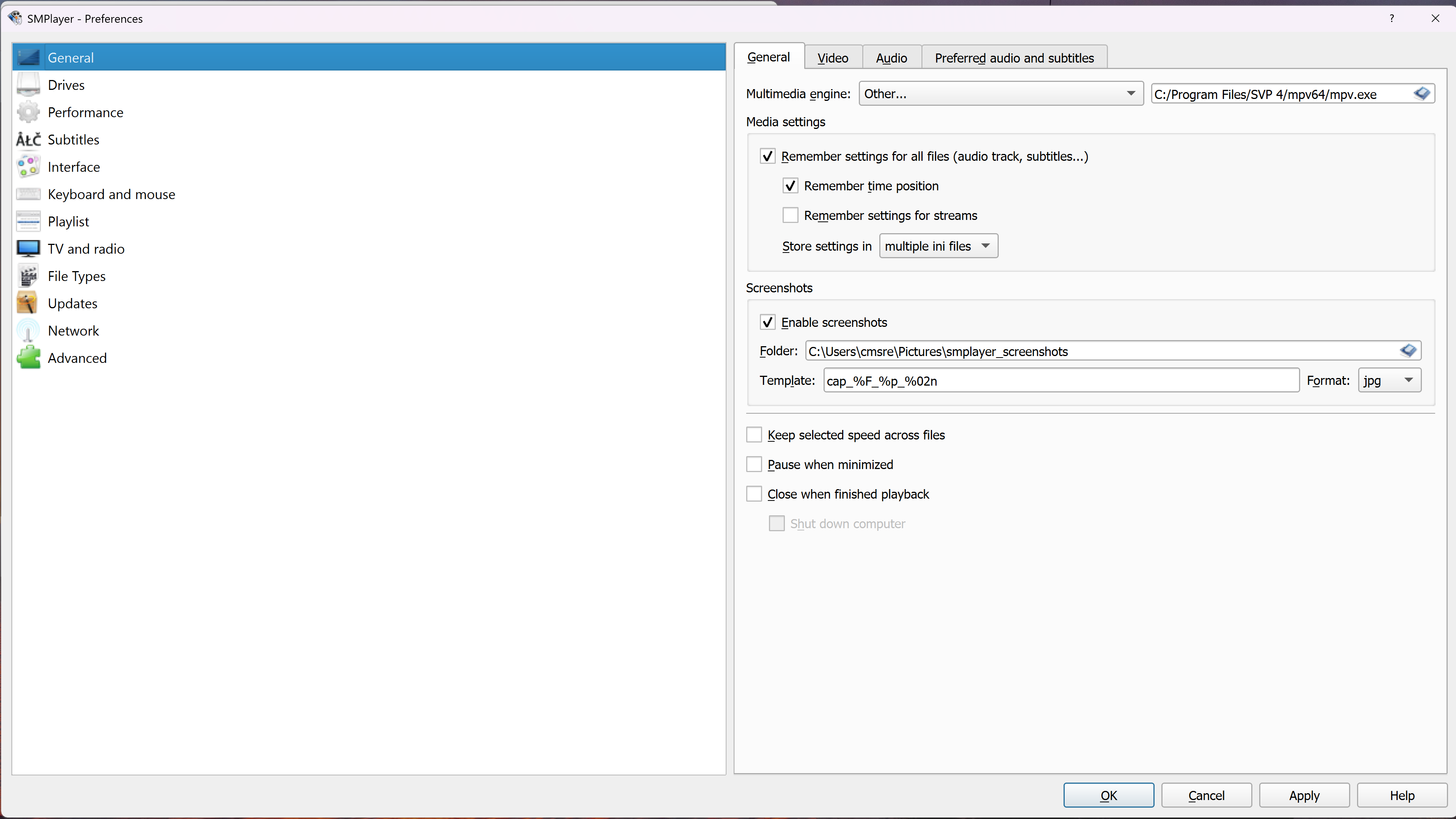Open Preferred audio and subtitles tab
Screen dimensions: 1456x819
(x=1015, y=58)
